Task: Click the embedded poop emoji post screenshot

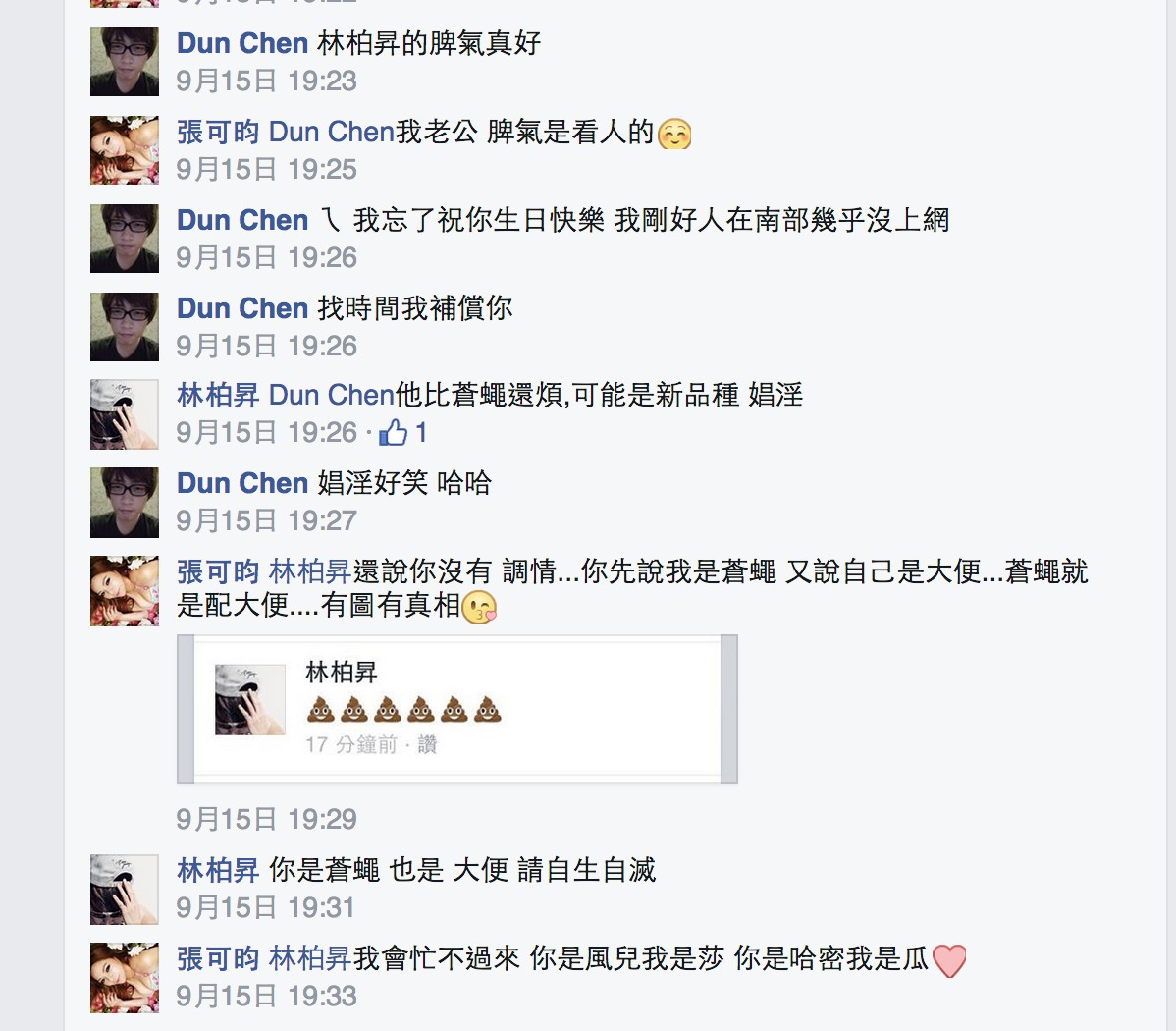Action: (457, 708)
